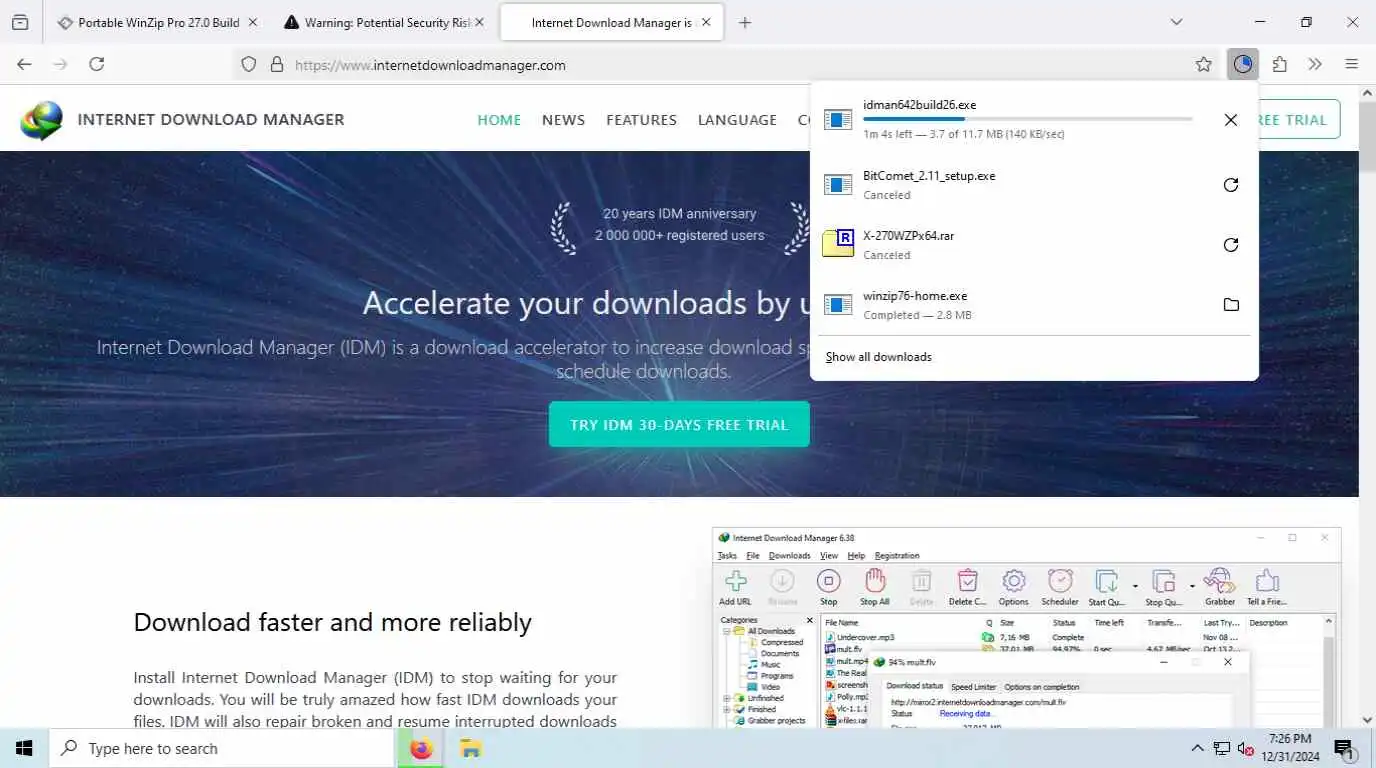1376x768 pixels.
Task: Cancel the idman642build26.exe download
Action: [x=1231, y=120]
